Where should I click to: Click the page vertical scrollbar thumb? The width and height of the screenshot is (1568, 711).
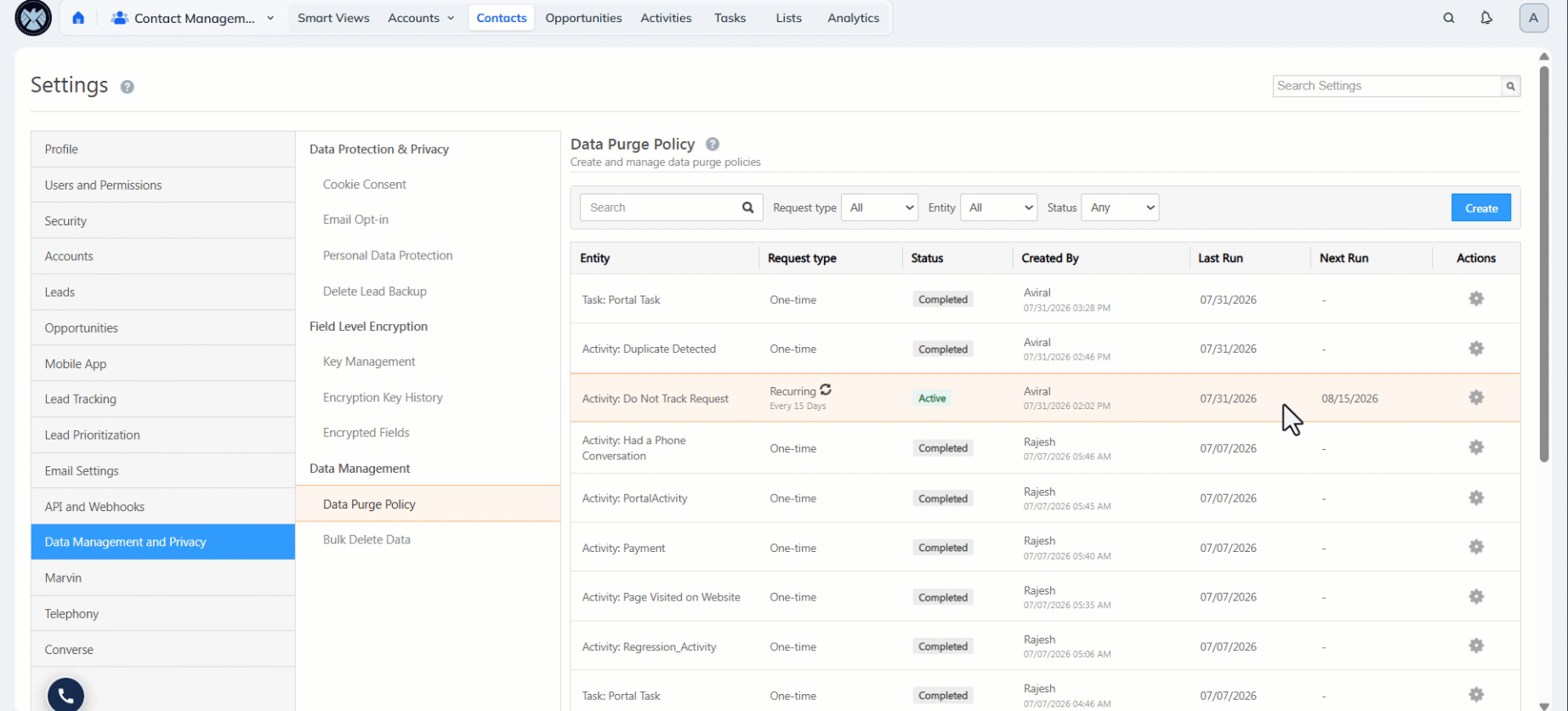(x=1544, y=264)
